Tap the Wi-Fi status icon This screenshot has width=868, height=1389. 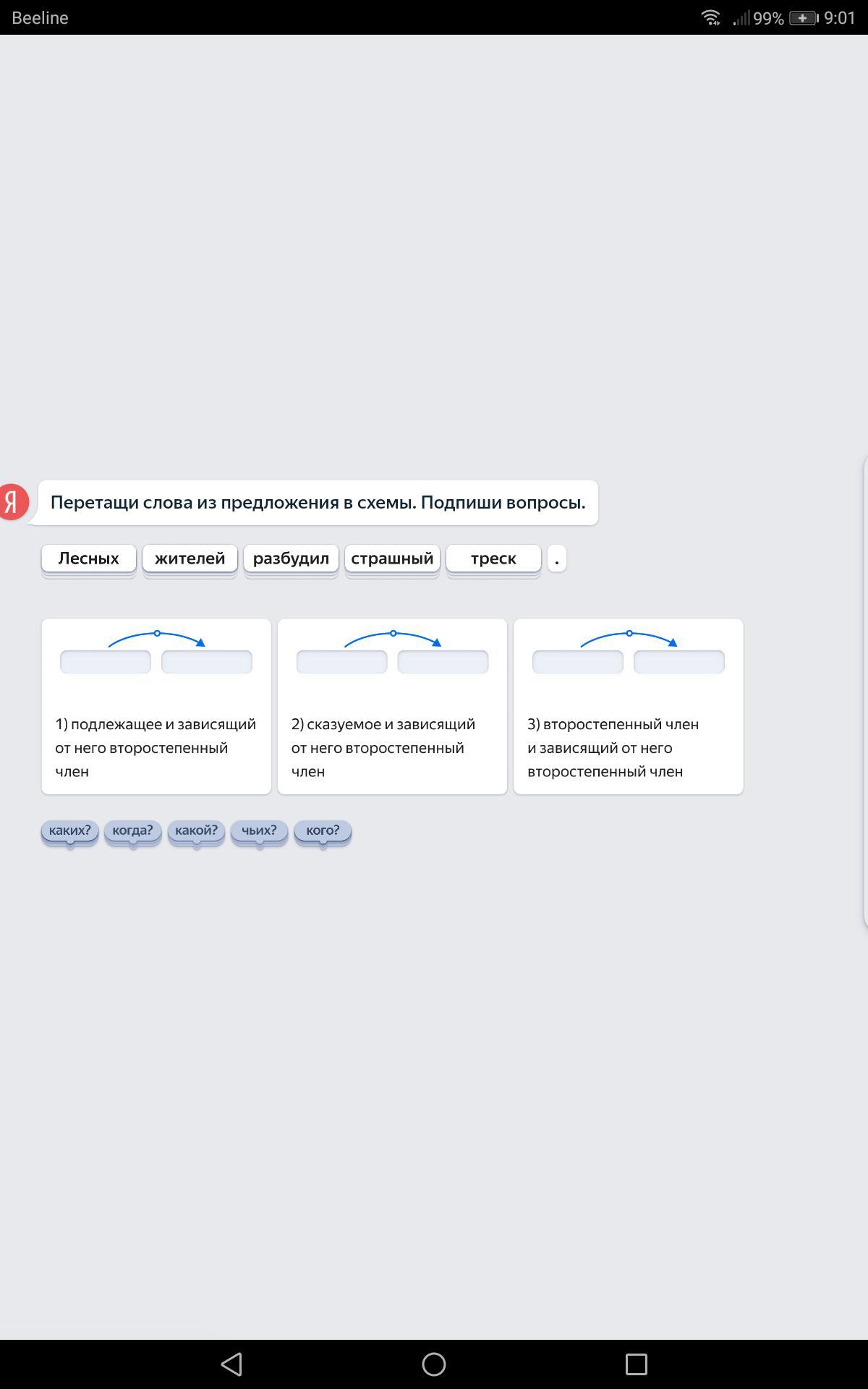tap(711, 17)
